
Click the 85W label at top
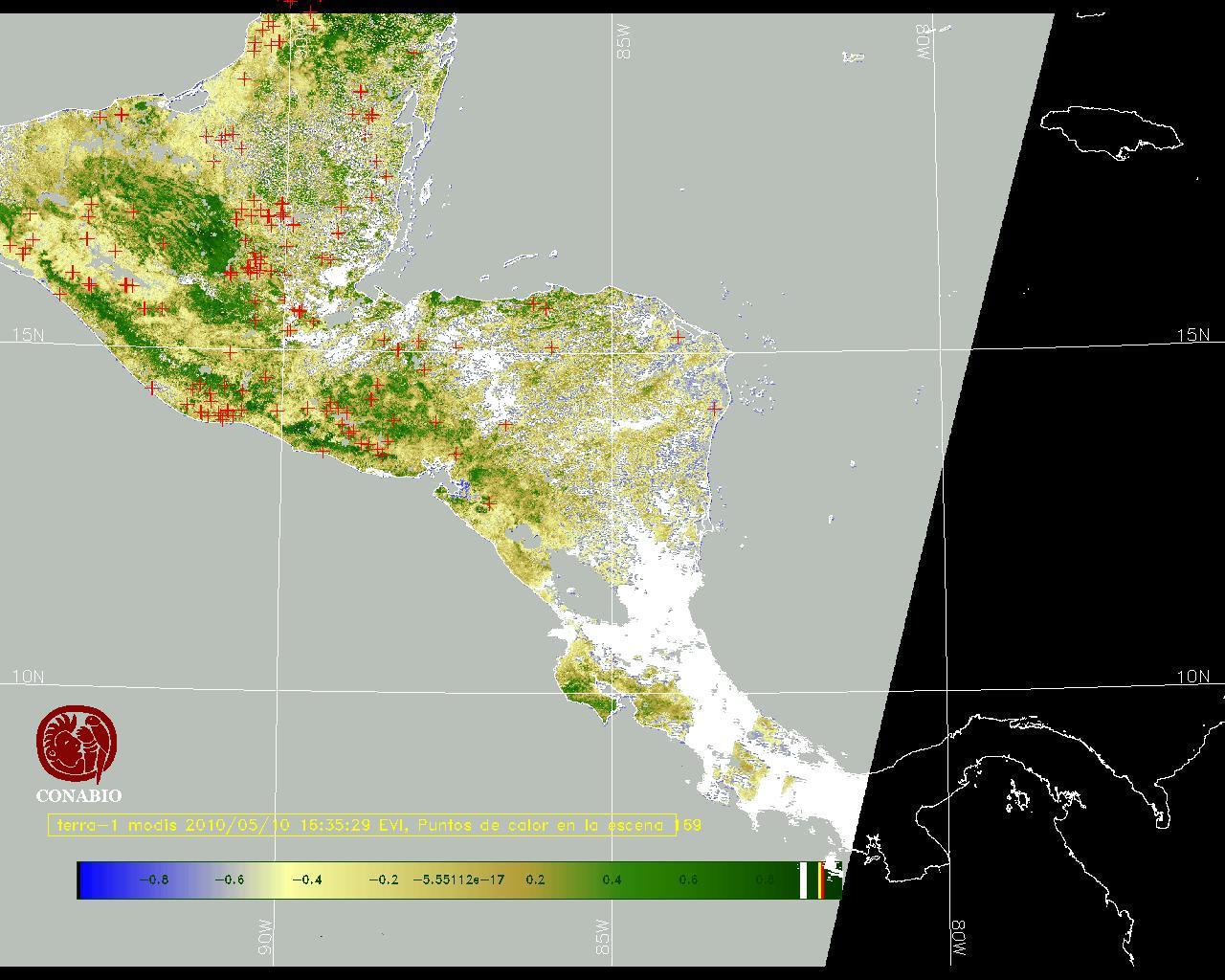625,42
